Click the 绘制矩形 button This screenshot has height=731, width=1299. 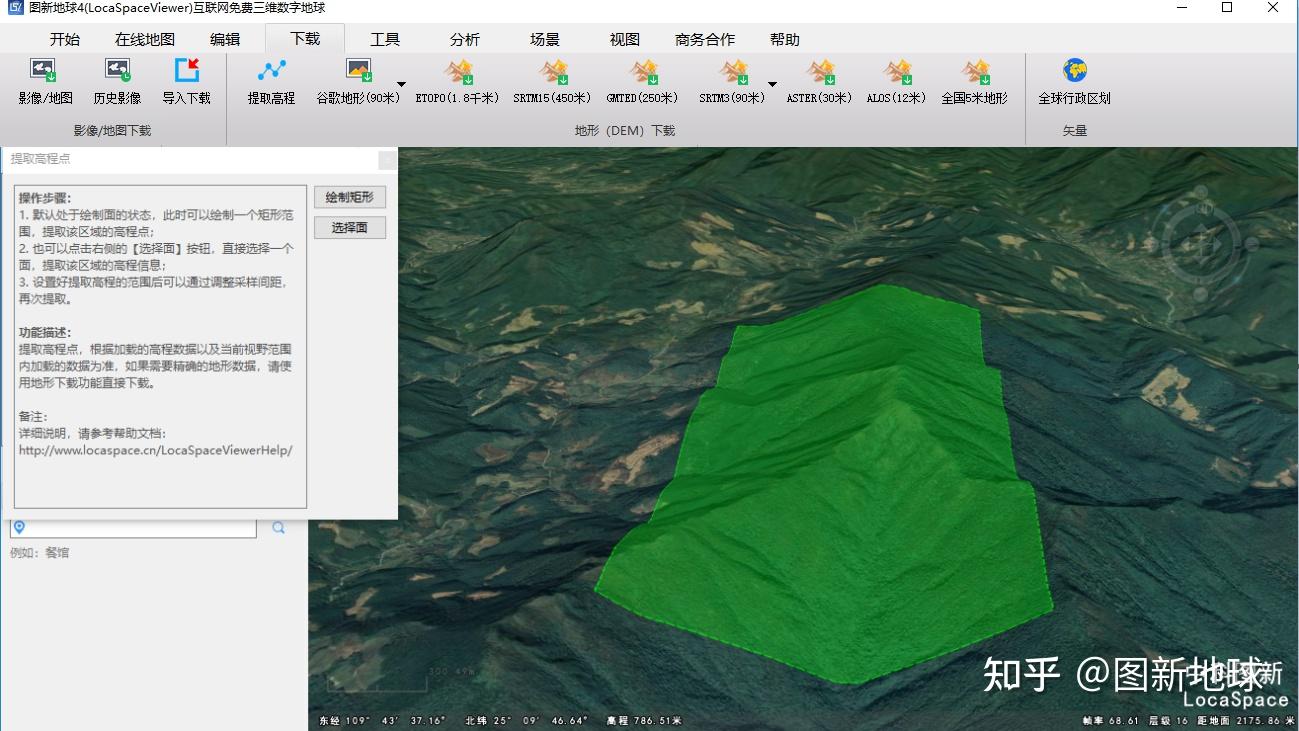(x=349, y=198)
